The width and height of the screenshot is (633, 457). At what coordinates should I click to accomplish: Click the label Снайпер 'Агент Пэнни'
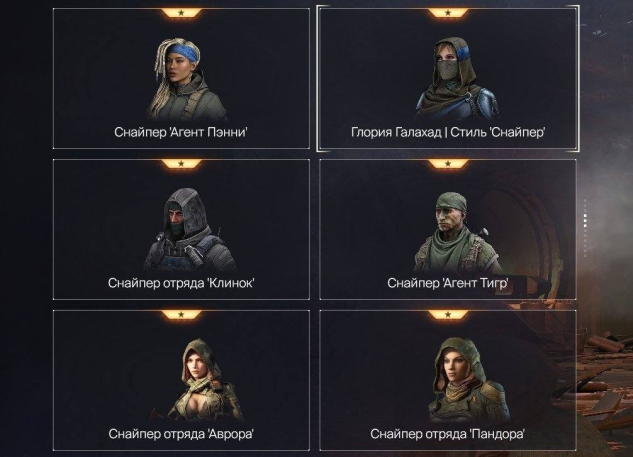pos(181,132)
